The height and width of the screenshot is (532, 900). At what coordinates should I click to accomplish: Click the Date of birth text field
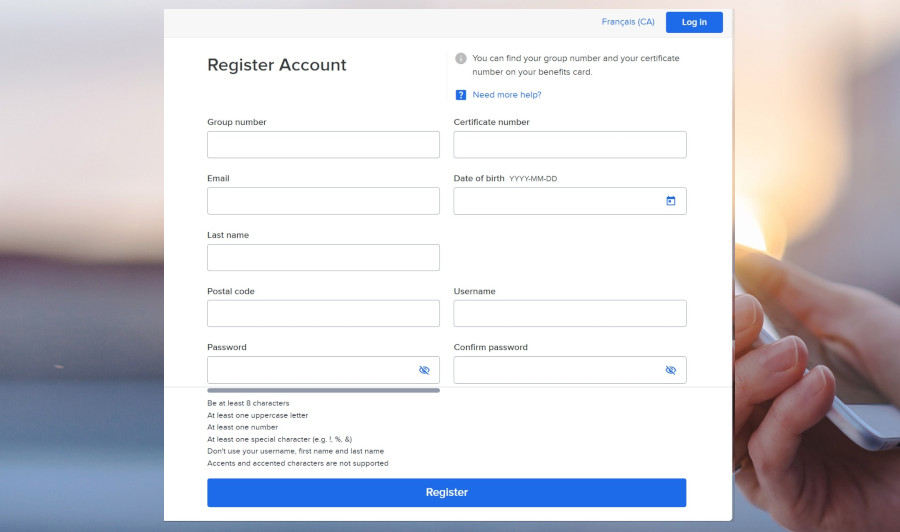[555, 201]
